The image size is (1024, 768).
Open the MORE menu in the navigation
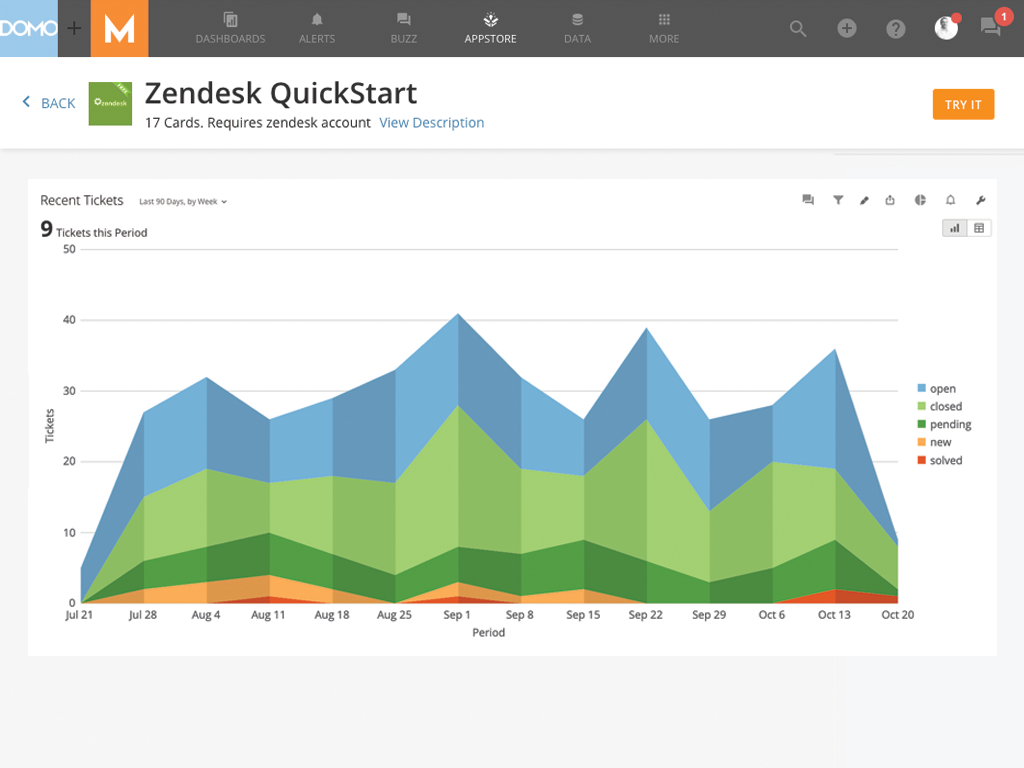tap(664, 28)
